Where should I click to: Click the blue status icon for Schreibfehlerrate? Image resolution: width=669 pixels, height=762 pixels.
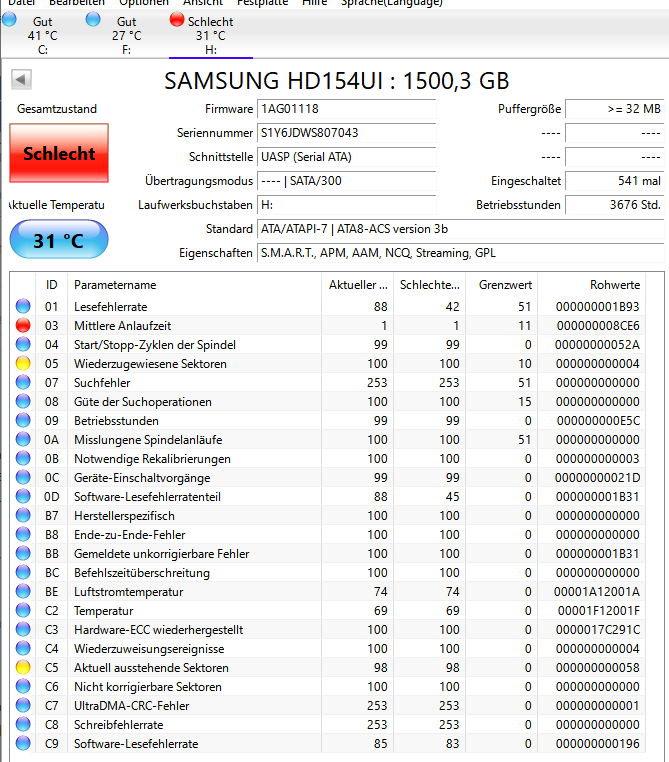[x=23, y=724]
